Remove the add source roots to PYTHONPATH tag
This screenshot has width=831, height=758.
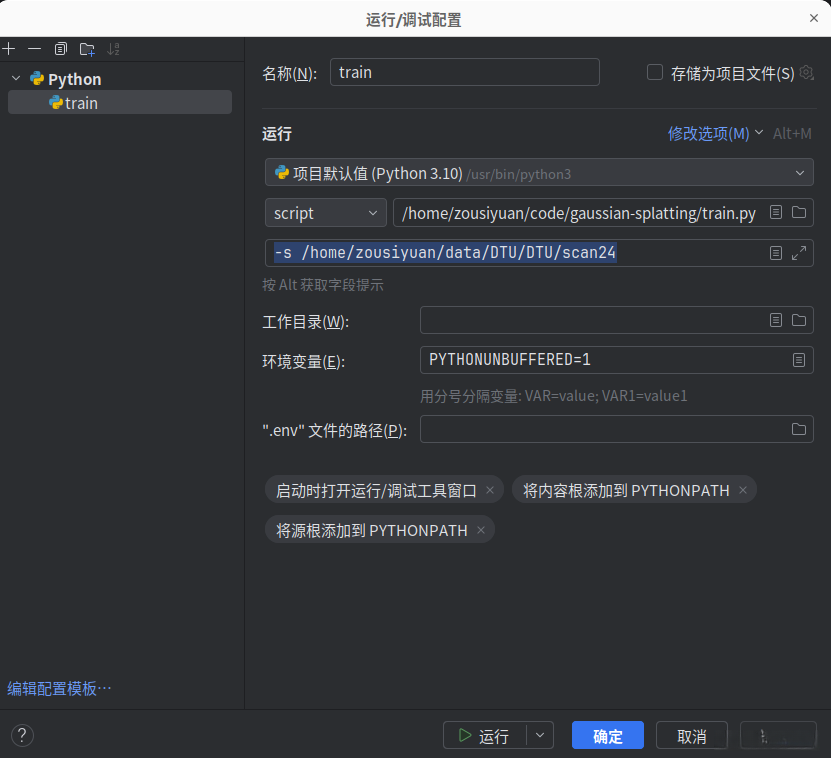tap(481, 530)
